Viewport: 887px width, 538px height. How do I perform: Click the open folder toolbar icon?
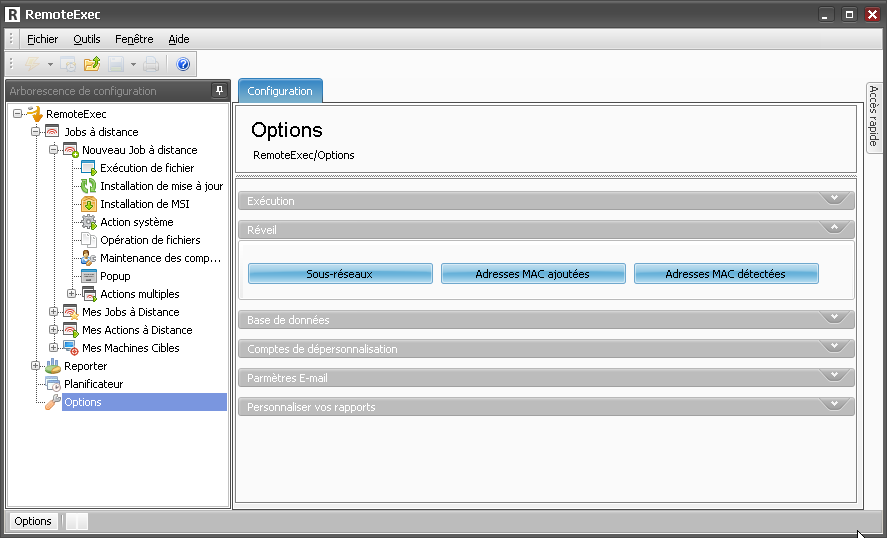click(x=92, y=64)
